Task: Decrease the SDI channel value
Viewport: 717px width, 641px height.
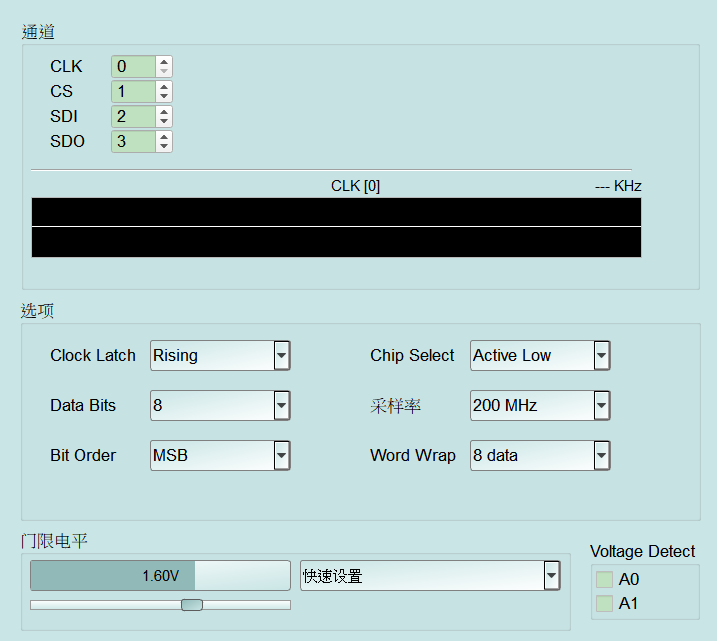Action: (x=164, y=122)
